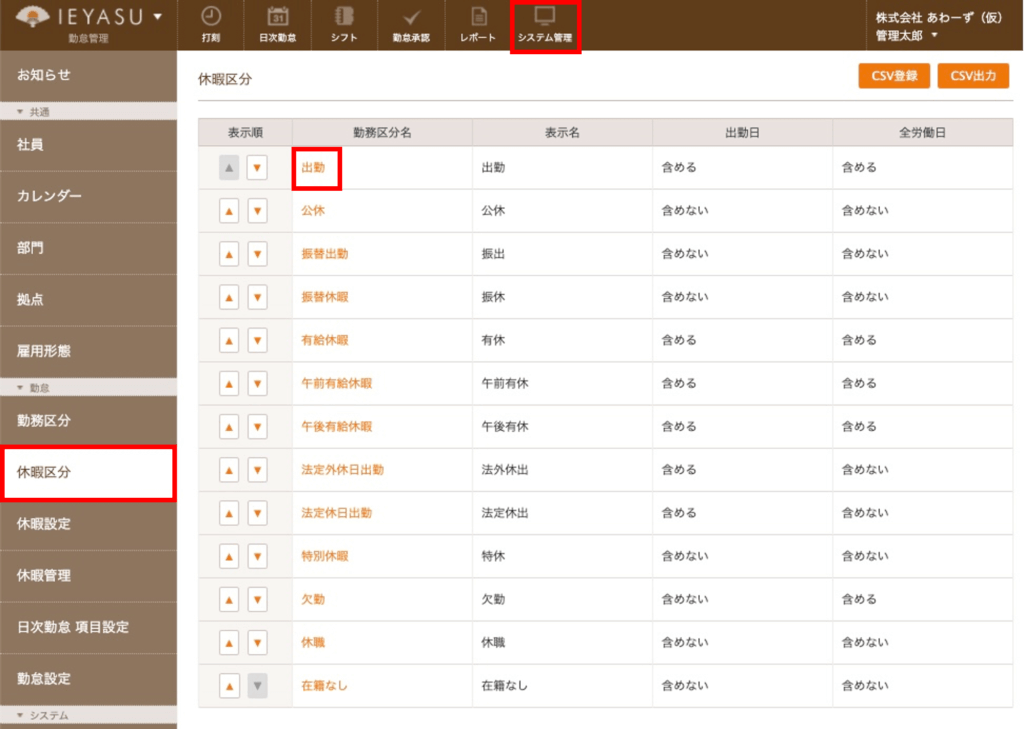Move 午後有給休暇 row down

(257, 427)
